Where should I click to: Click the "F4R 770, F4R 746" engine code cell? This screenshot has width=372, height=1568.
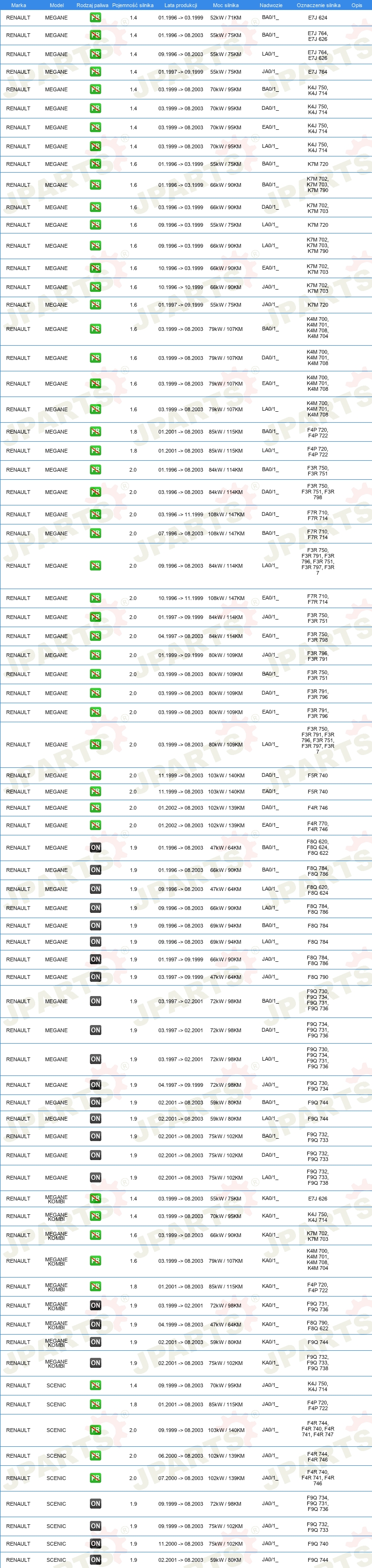317,826
